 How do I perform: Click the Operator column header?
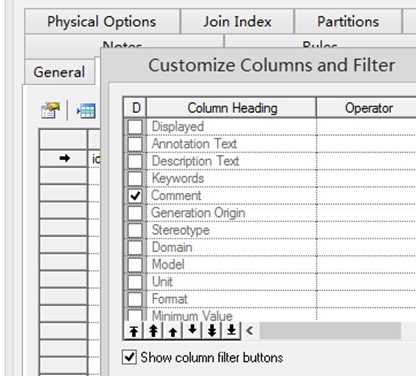point(367,108)
